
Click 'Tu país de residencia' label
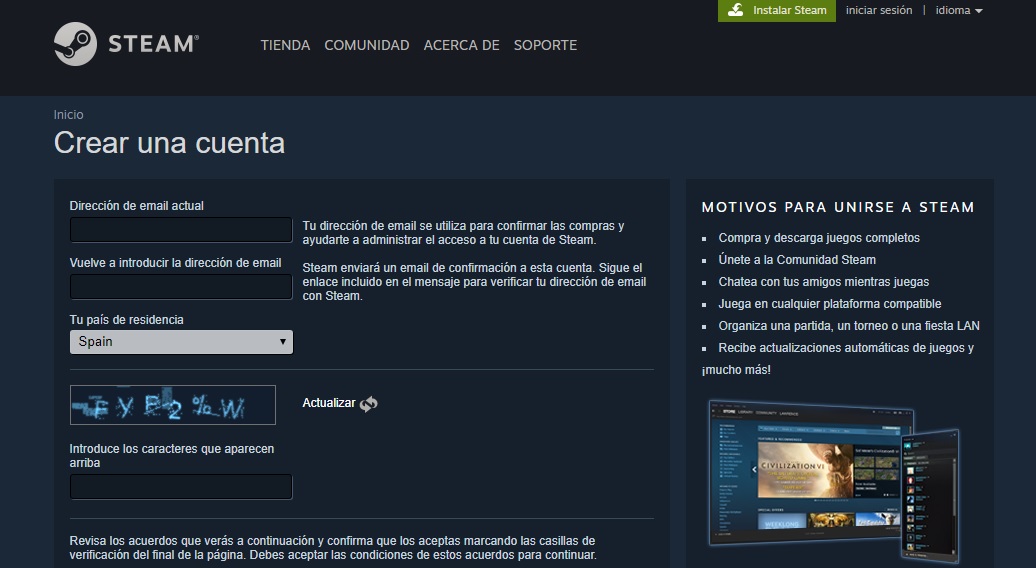coord(126,320)
